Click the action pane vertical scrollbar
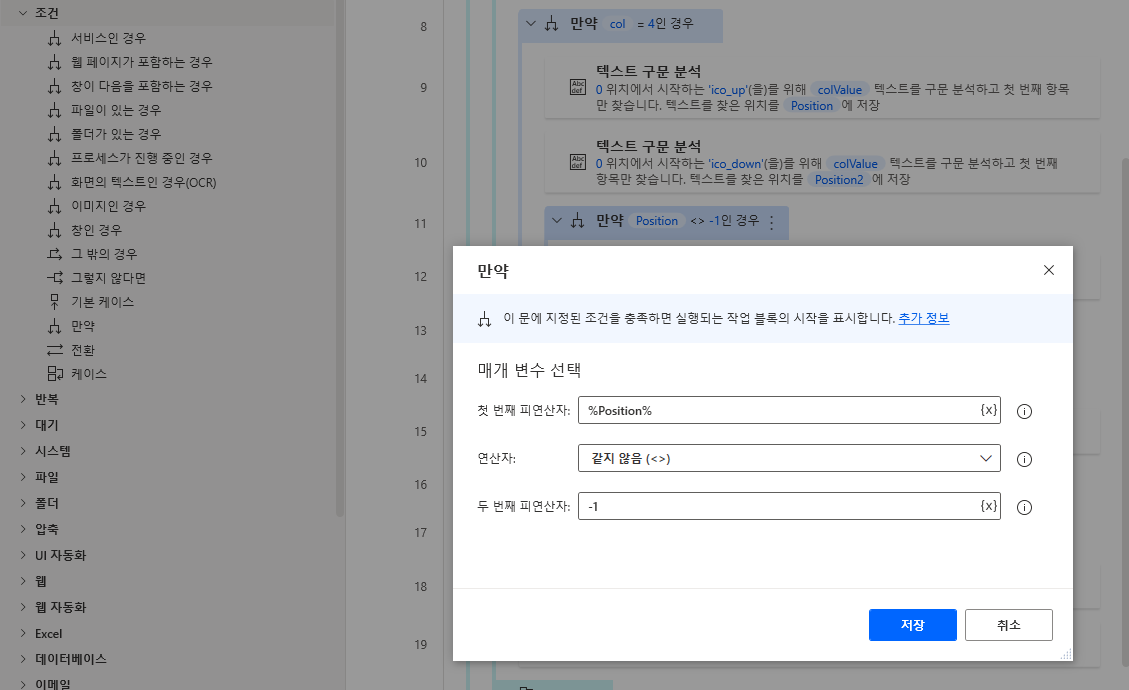Viewport: 1129px width, 690px height. (x=340, y=258)
